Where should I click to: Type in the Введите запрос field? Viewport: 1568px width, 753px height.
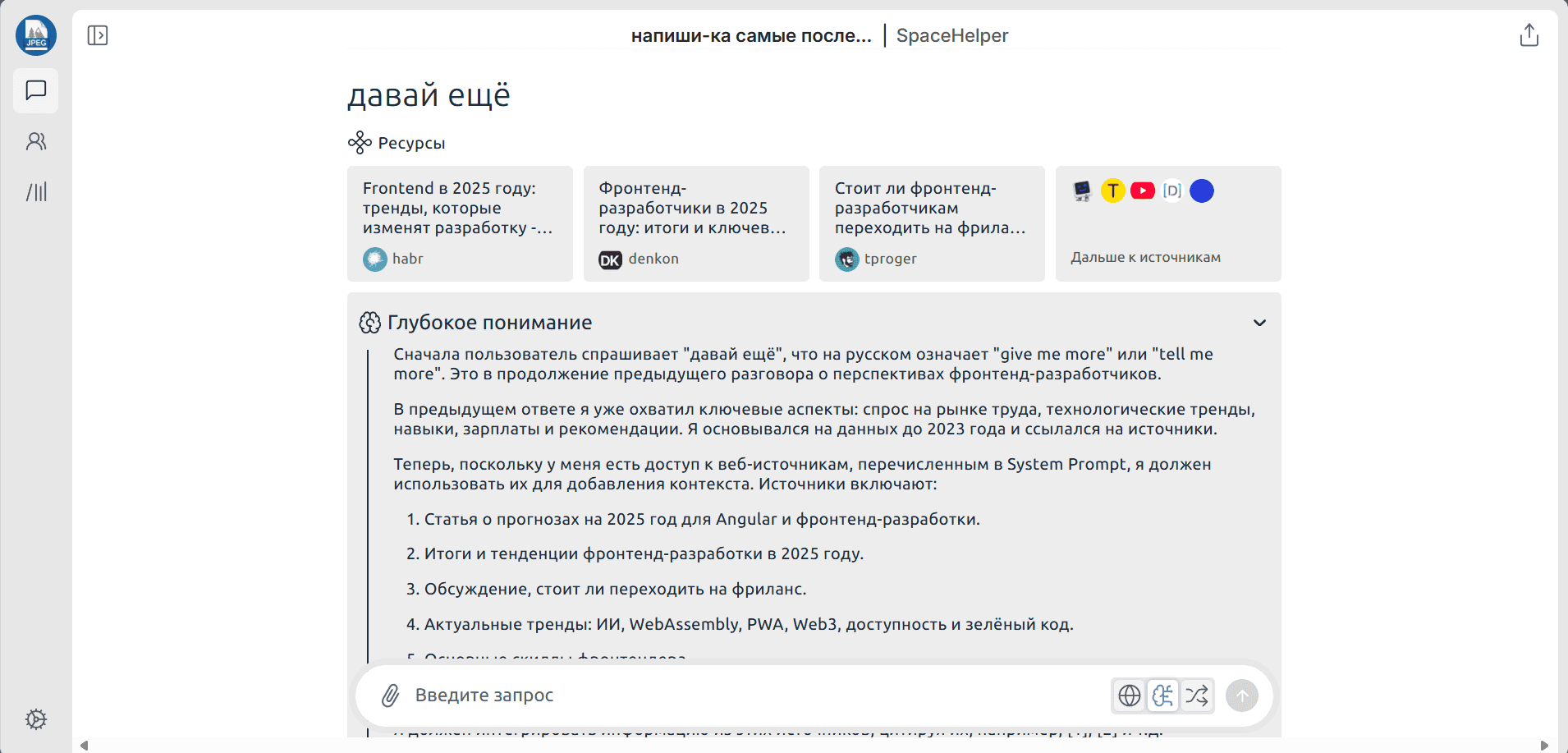(739, 696)
